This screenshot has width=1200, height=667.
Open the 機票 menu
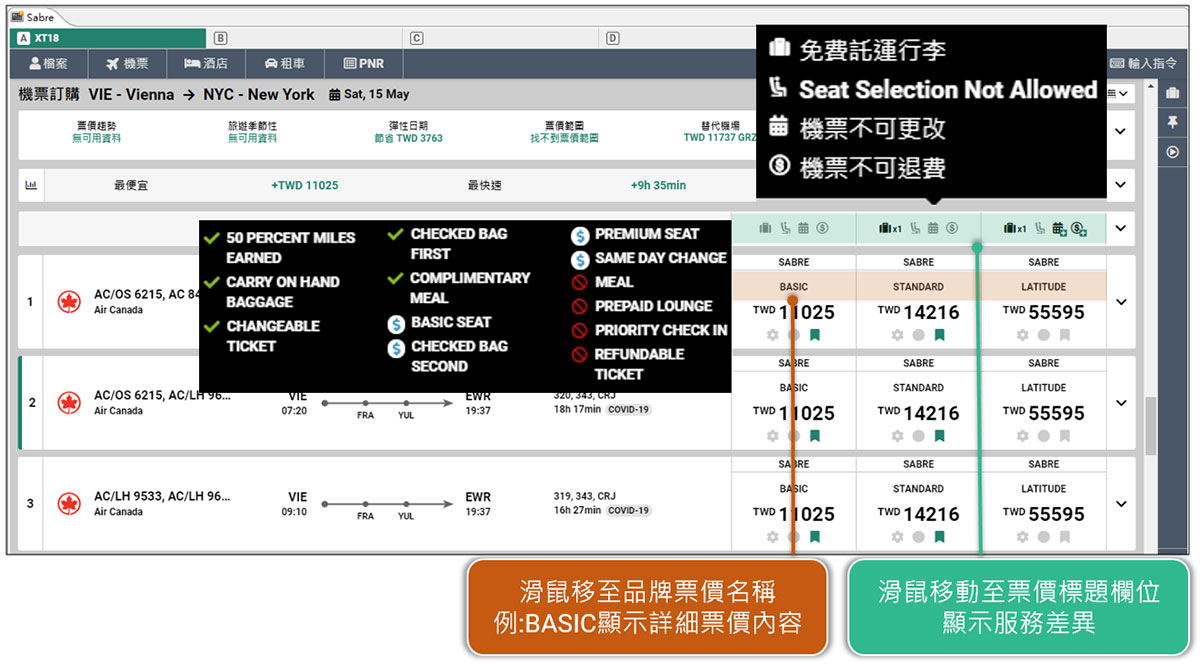127,63
